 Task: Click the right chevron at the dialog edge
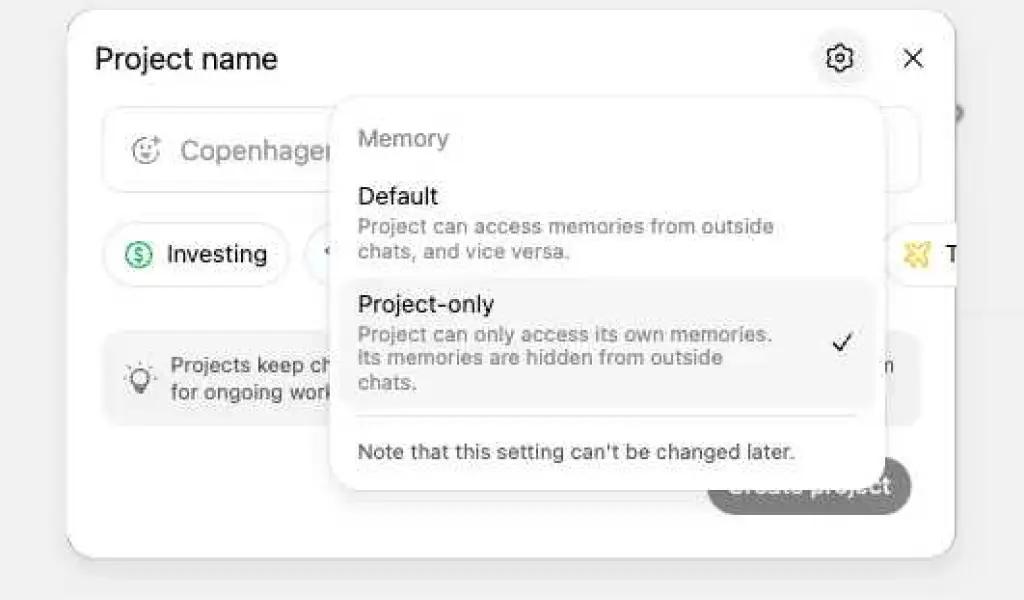click(958, 113)
